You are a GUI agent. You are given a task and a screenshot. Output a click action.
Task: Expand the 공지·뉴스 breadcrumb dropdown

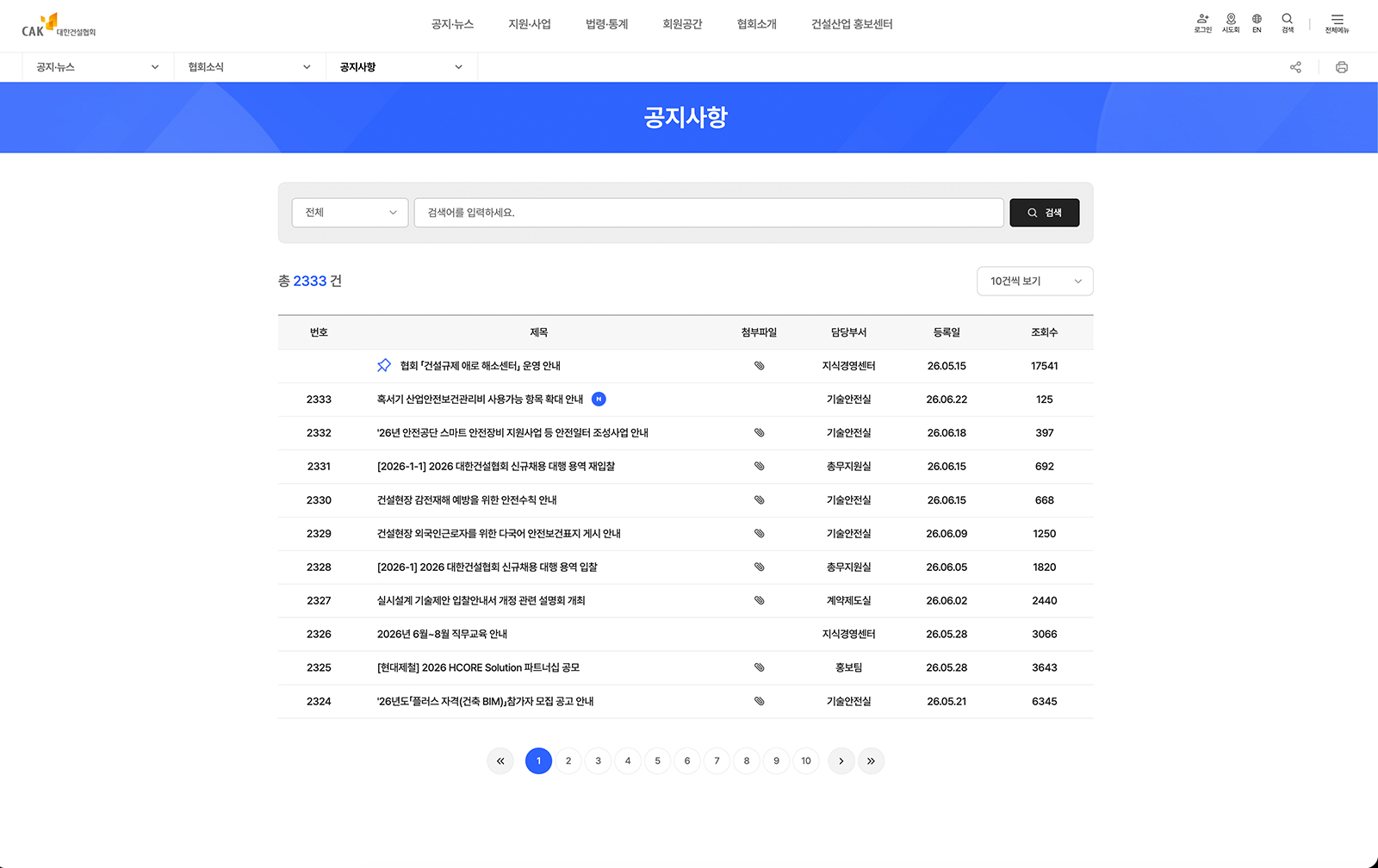click(x=98, y=67)
